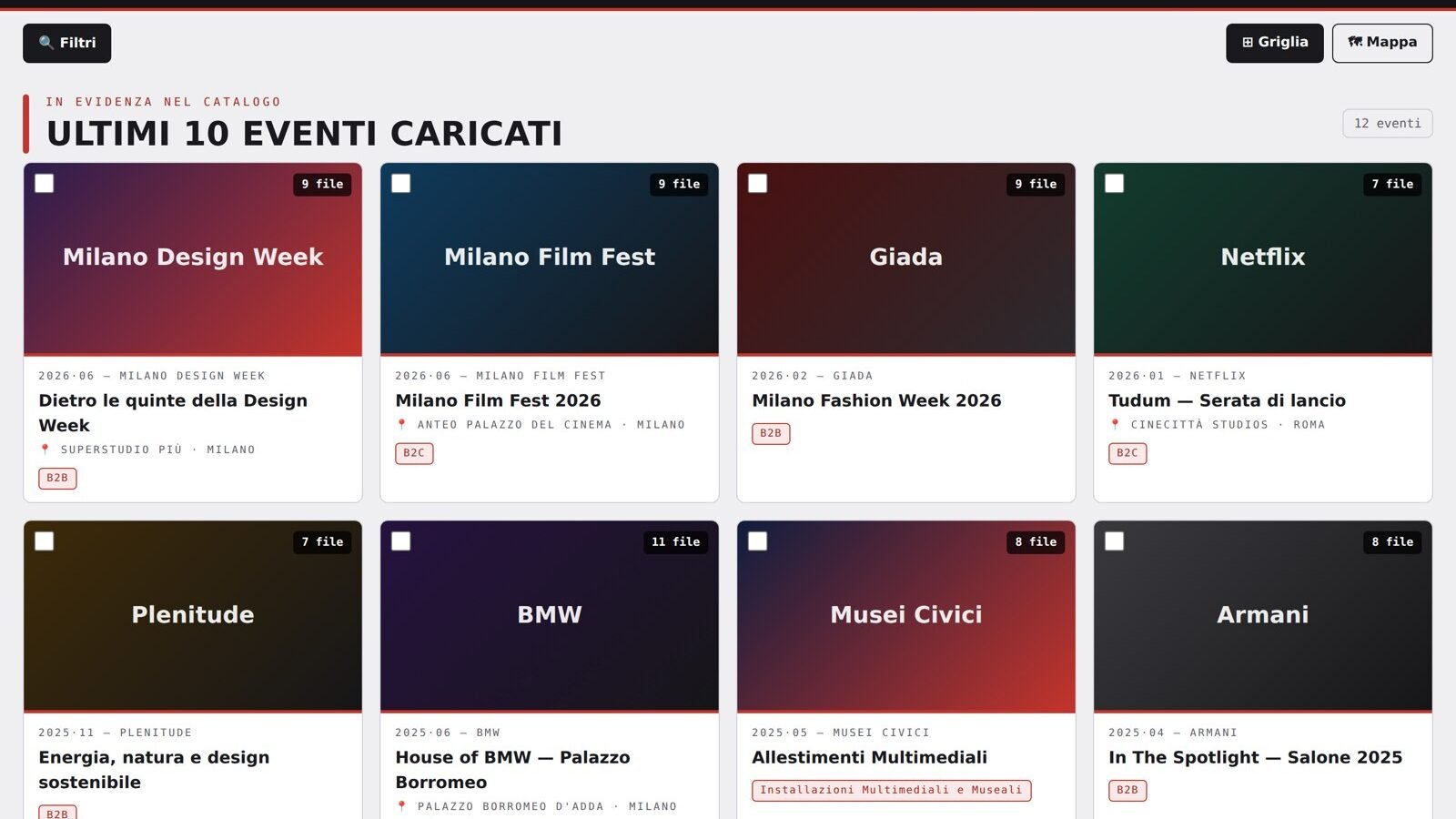Click the B2C tag on Tudum card
The image size is (1456, 819).
pos(1127,453)
